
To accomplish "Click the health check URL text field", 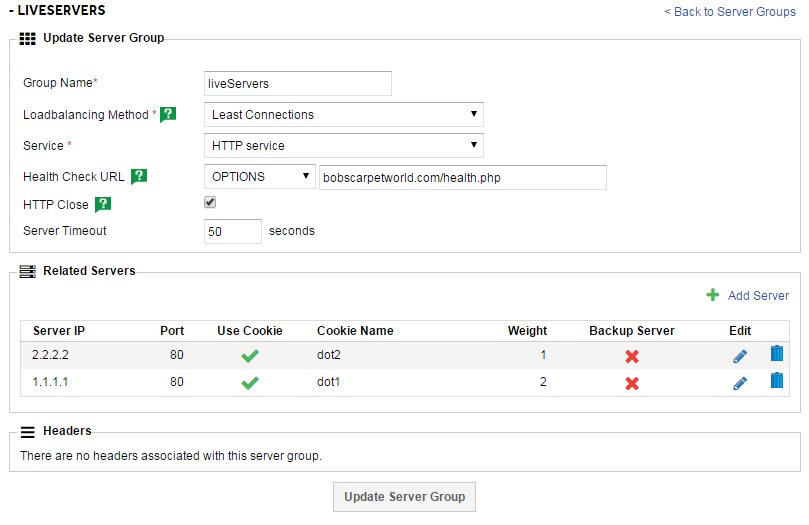I will click(x=462, y=177).
